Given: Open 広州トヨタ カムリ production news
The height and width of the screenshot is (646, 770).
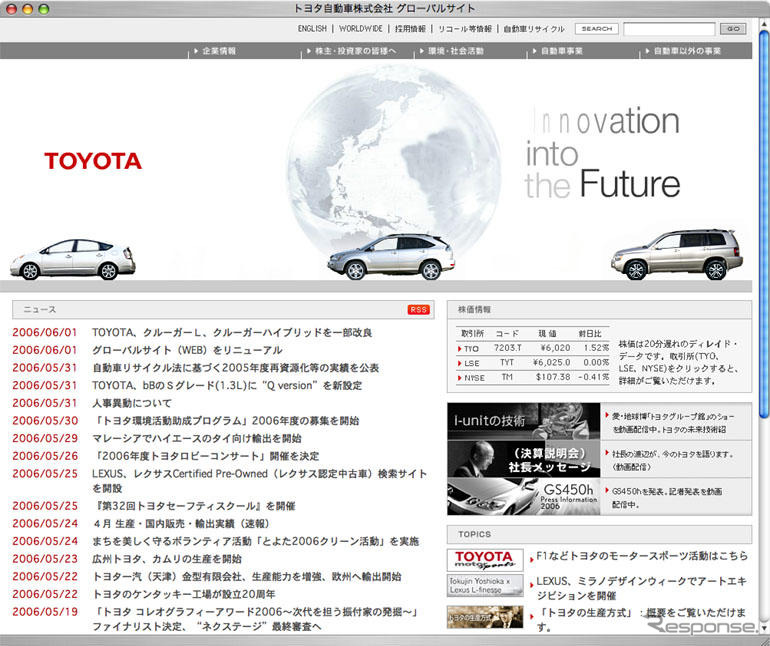Looking at the screenshot, I should click(167, 559).
